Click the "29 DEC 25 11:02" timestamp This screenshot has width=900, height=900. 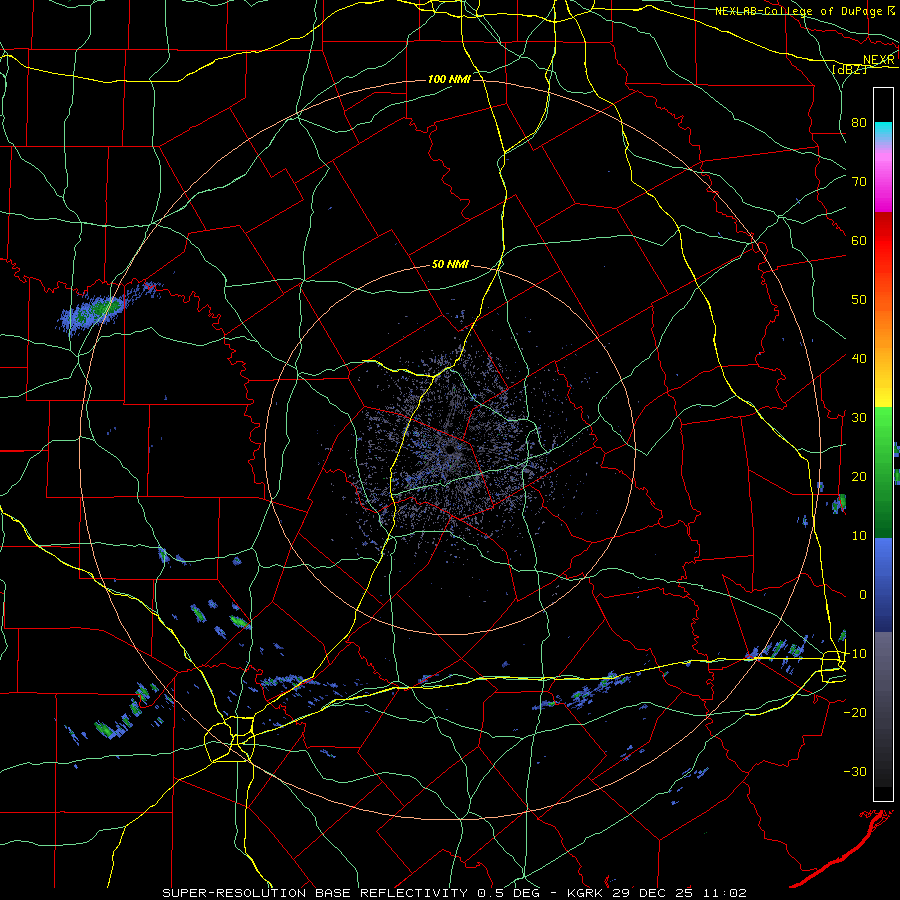(678, 893)
